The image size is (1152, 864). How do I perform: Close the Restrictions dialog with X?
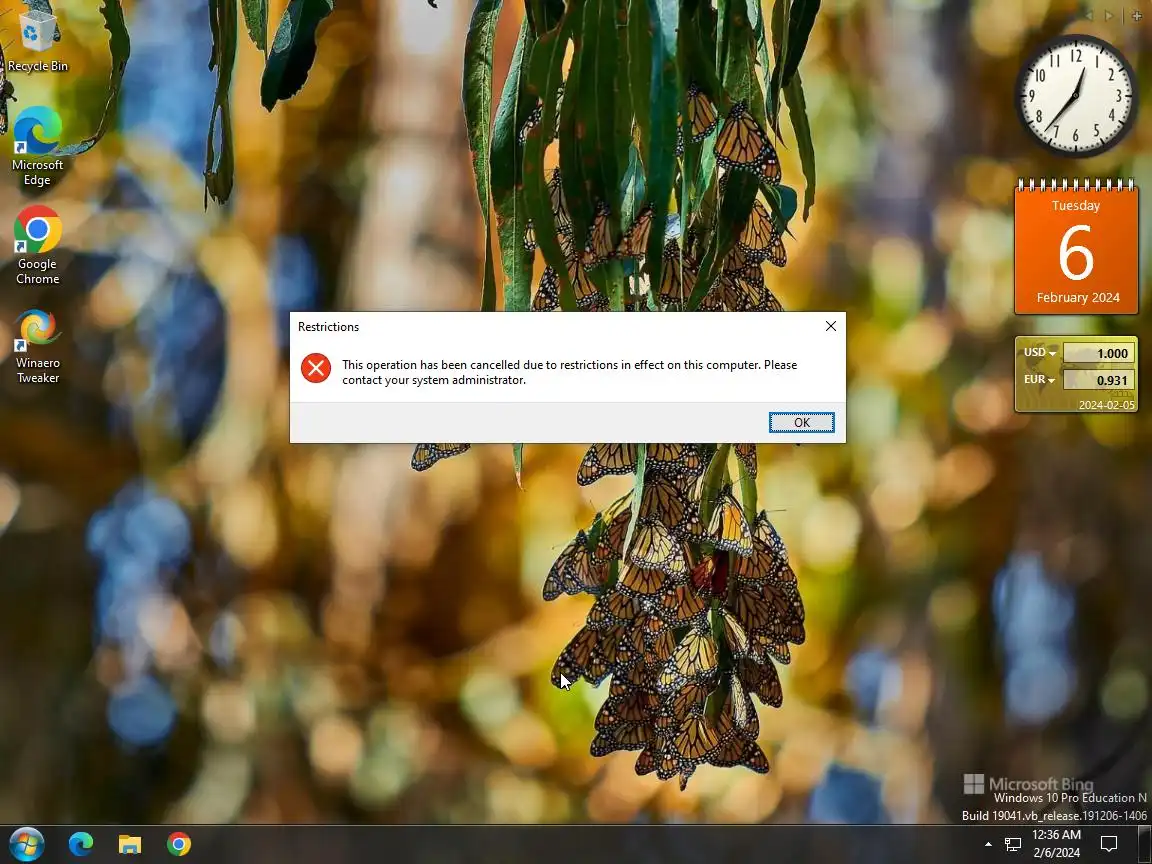[x=830, y=326]
